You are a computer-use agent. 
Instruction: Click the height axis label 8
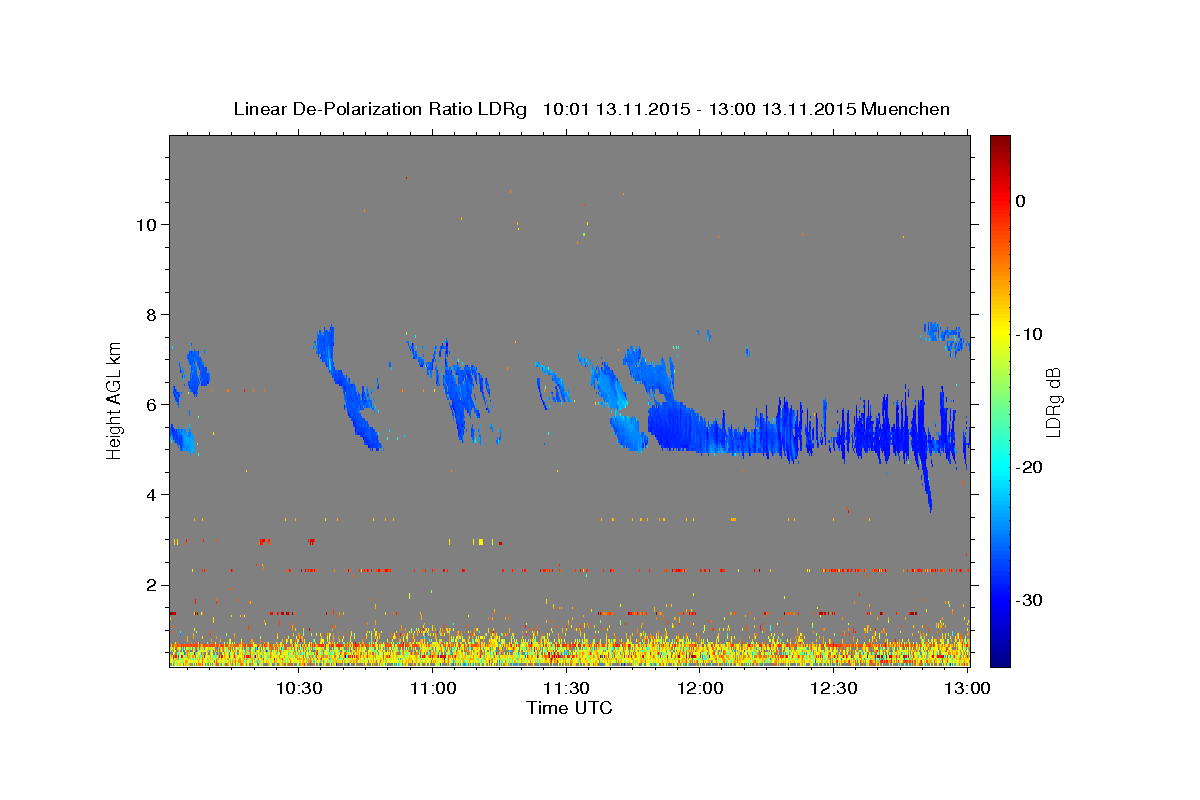tap(151, 314)
